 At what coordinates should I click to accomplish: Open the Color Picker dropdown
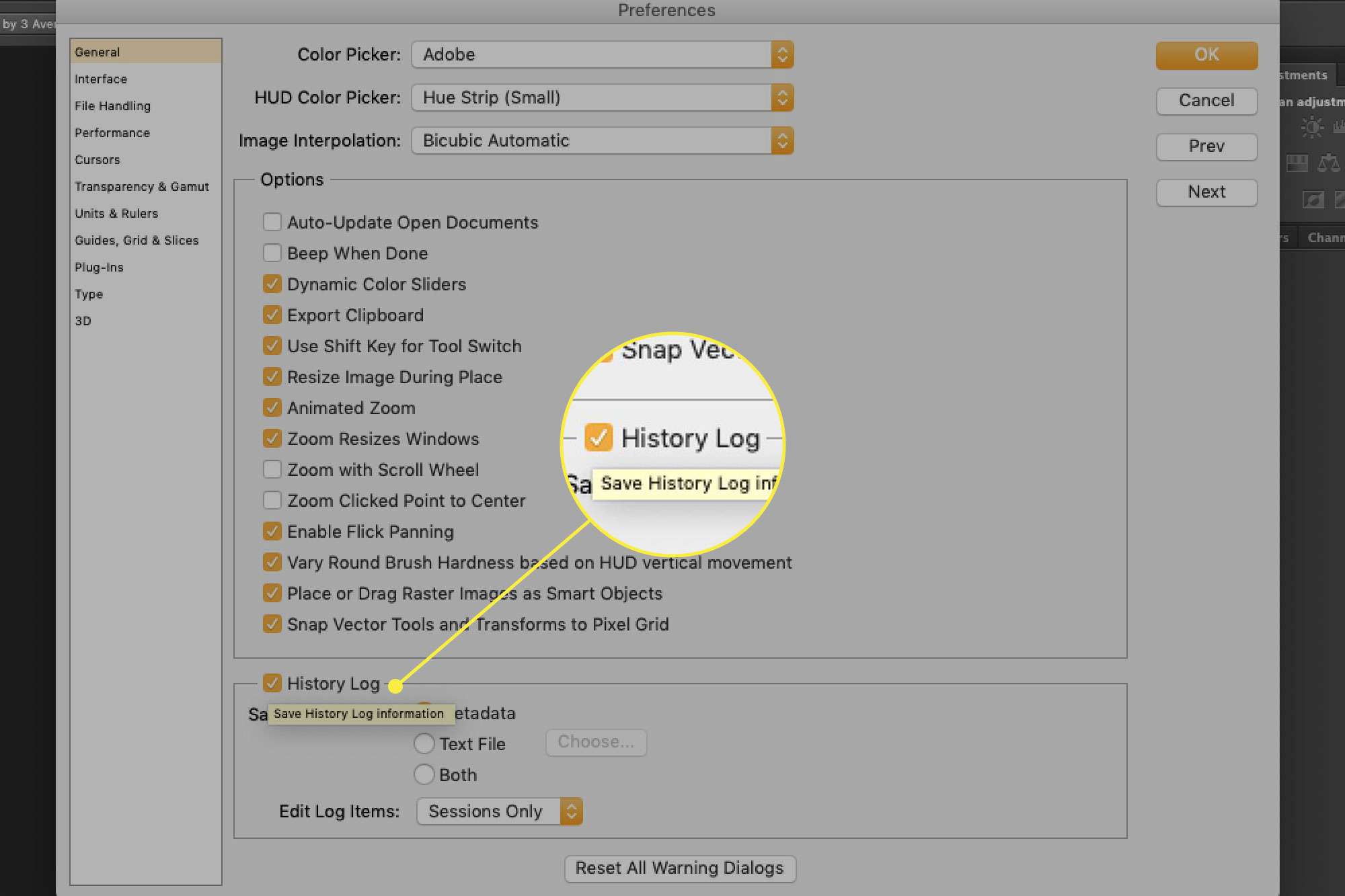tap(603, 54)
